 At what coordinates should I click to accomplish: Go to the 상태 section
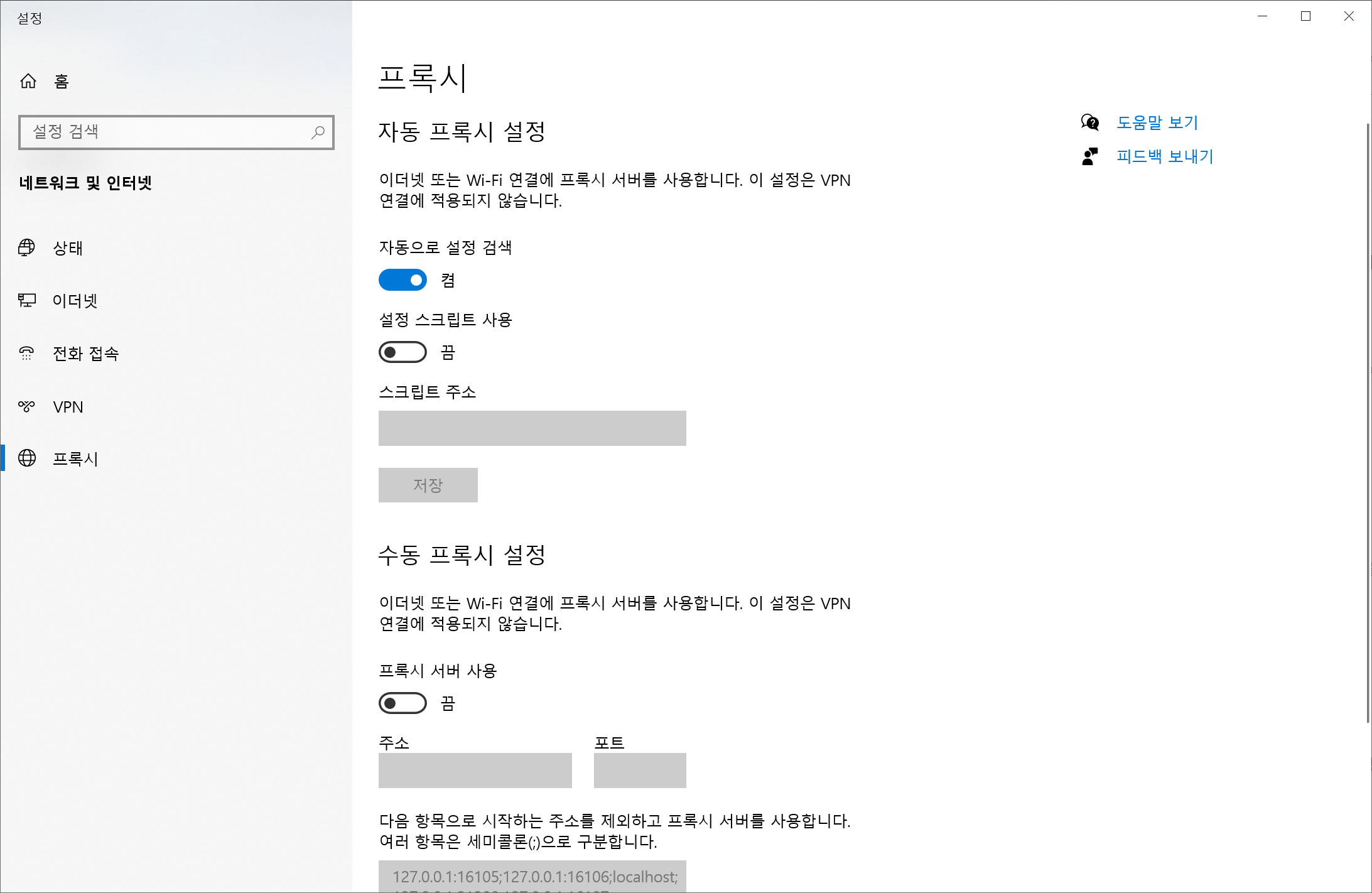(68, 248)
